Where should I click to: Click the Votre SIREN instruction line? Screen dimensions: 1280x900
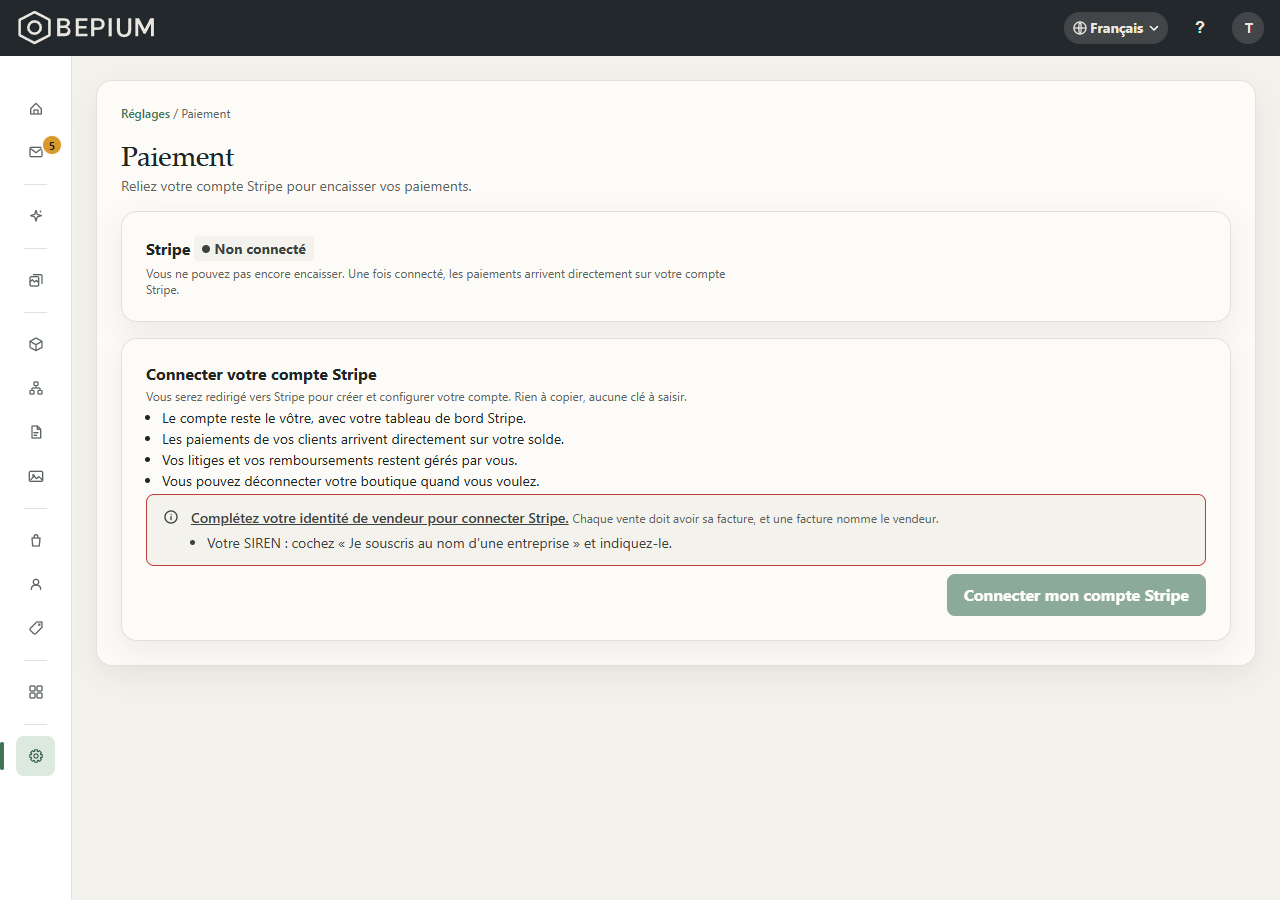pos(440,544)
